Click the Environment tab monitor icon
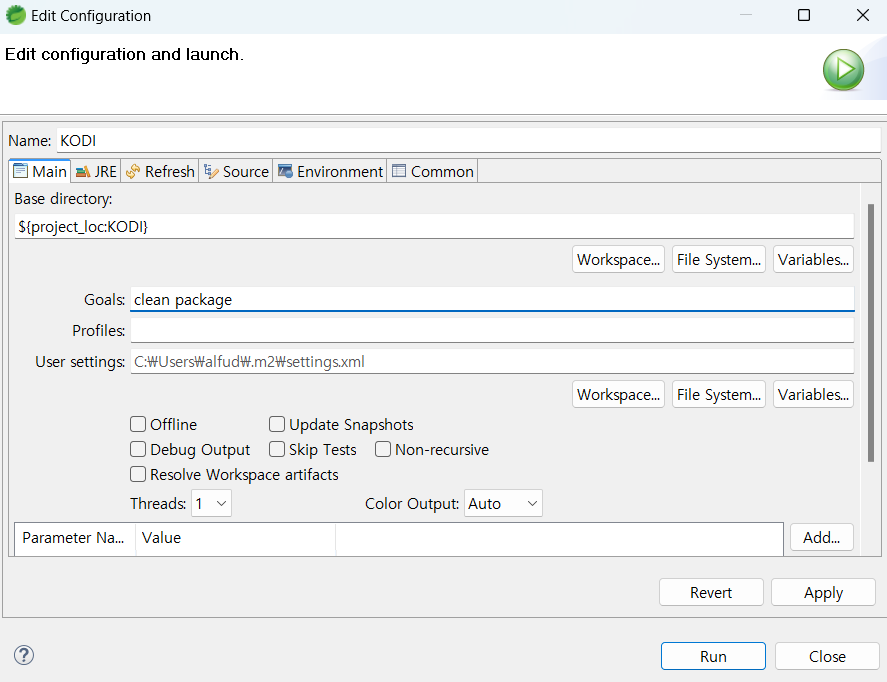The image size is (887, 682). point(285,171)
